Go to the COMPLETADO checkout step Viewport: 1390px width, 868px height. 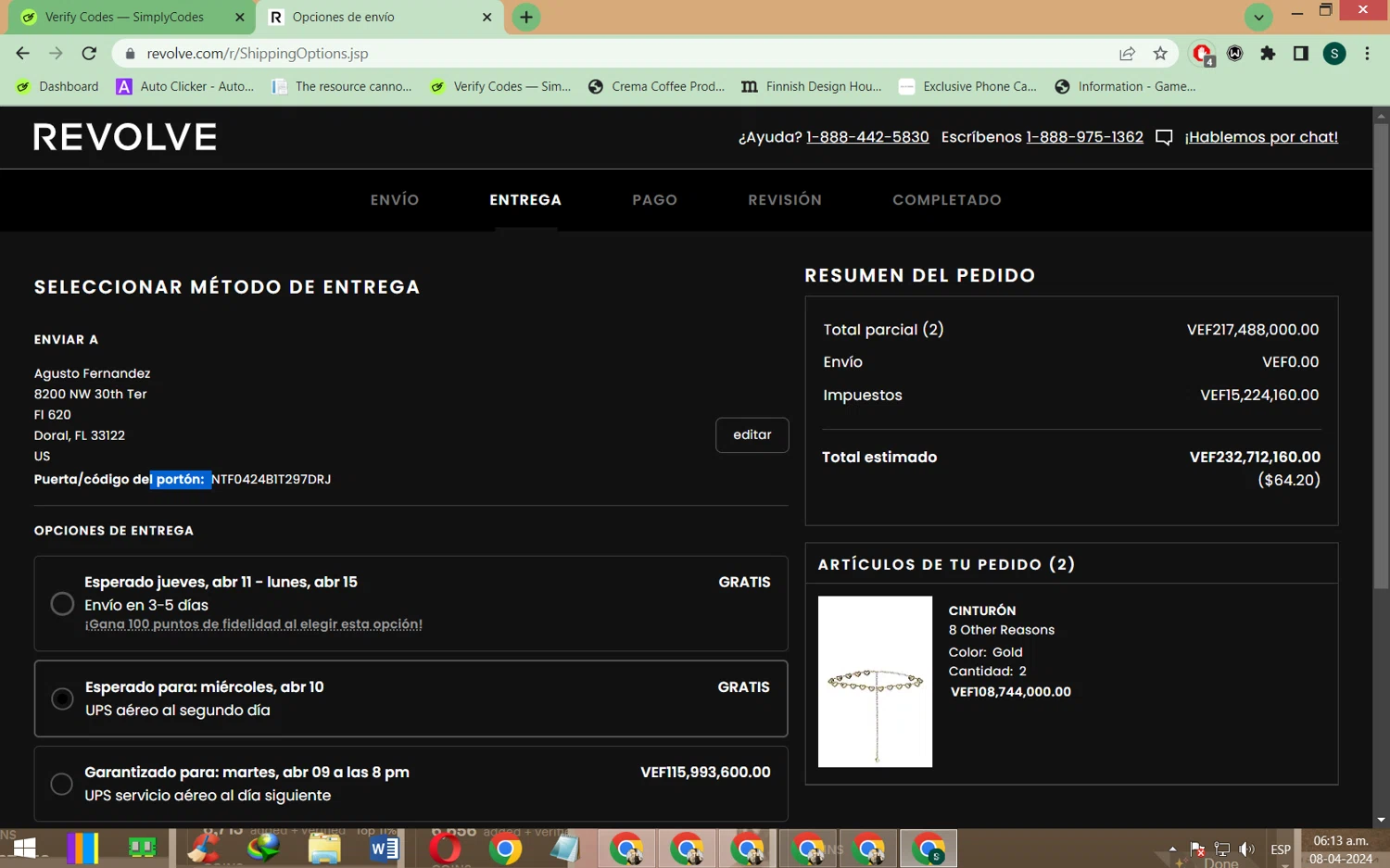click(x=947, y=200)
